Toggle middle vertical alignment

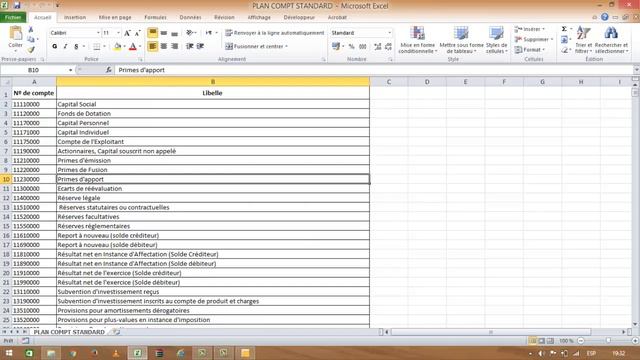tap(164, 33)
